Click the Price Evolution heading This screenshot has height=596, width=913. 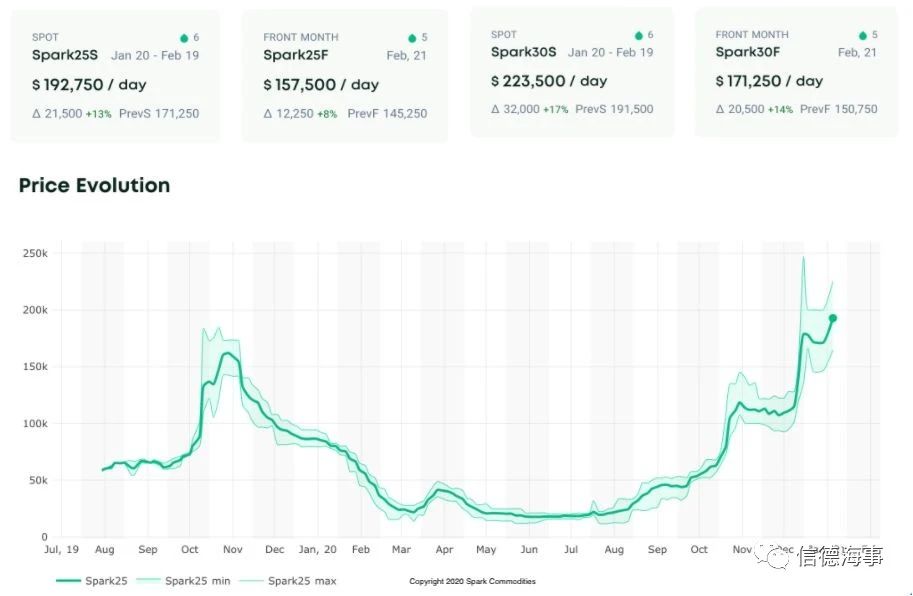click(94, 185)
